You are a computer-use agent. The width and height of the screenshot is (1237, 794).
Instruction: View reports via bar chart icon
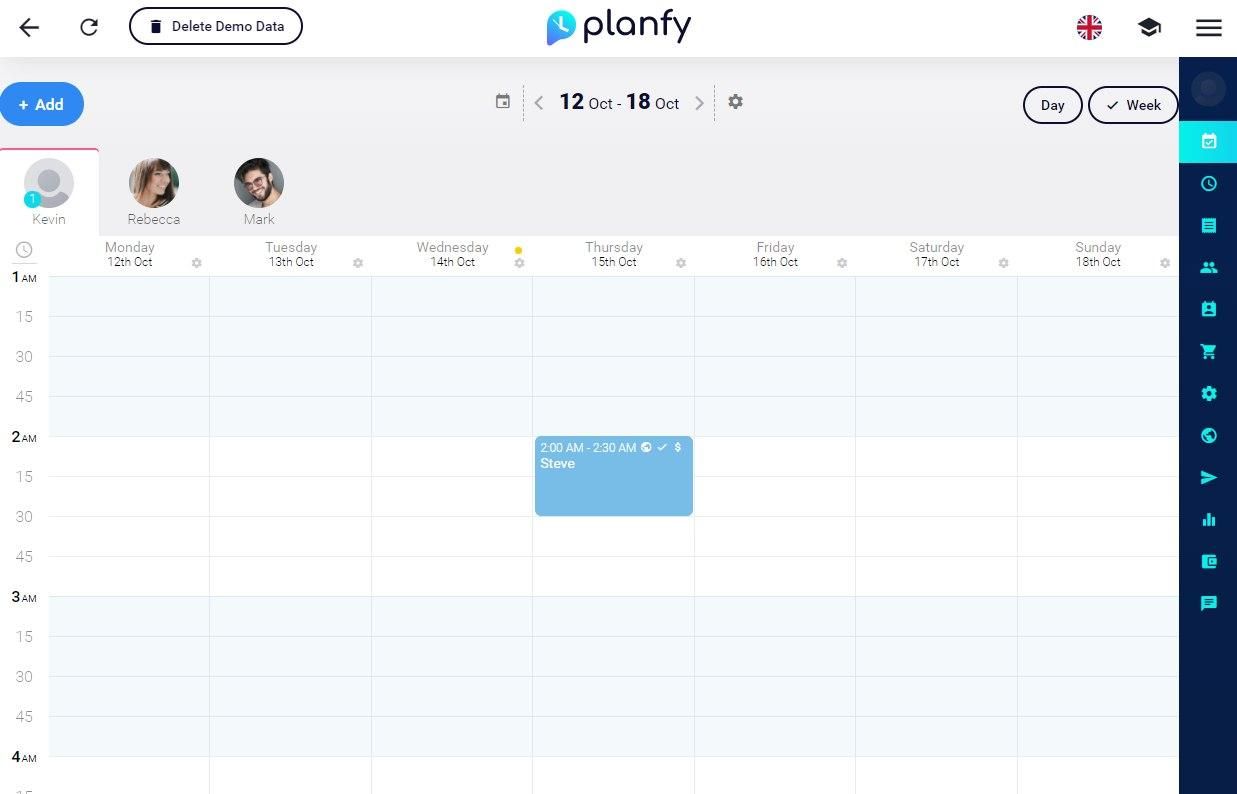pyautogui.click(x=1209, y=519)
